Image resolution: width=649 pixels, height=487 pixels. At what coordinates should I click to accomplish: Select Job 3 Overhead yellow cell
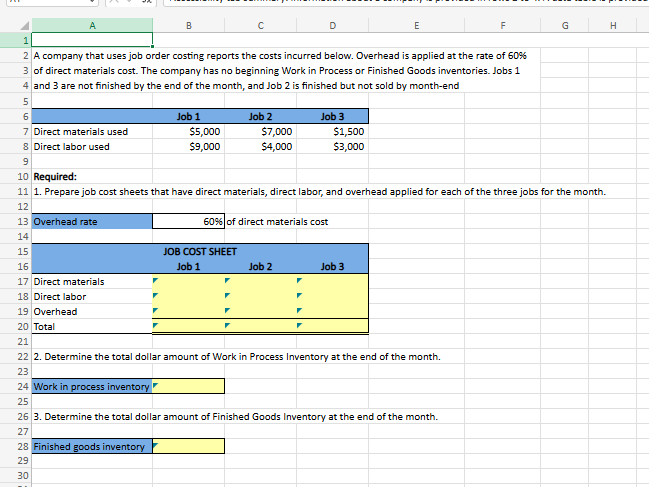click(x=333, y=312)
